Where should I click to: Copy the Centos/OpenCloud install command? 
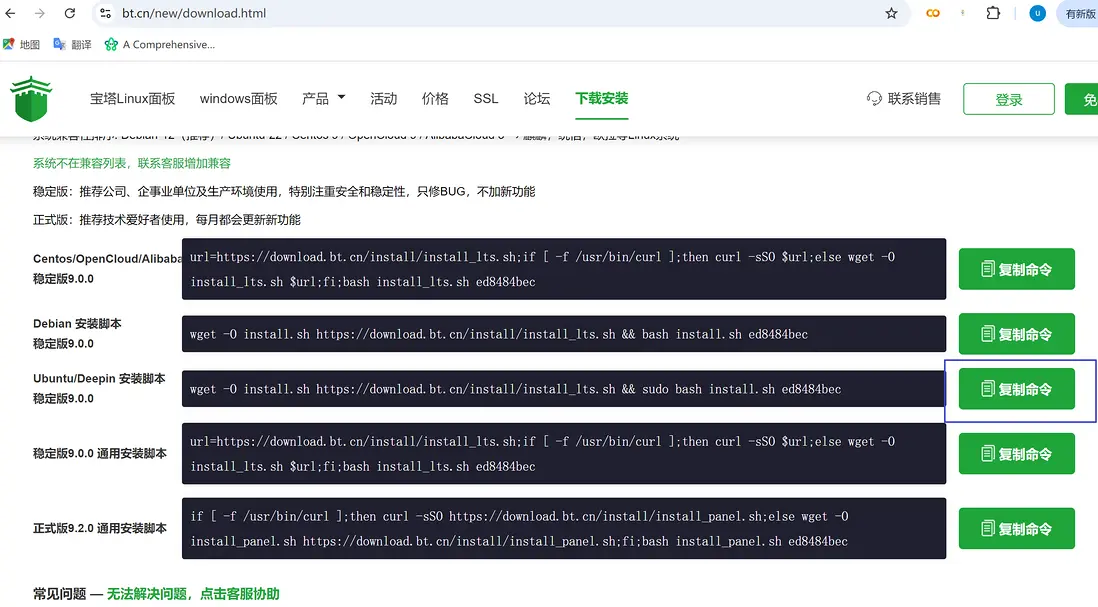click(x=1017, y=269)
